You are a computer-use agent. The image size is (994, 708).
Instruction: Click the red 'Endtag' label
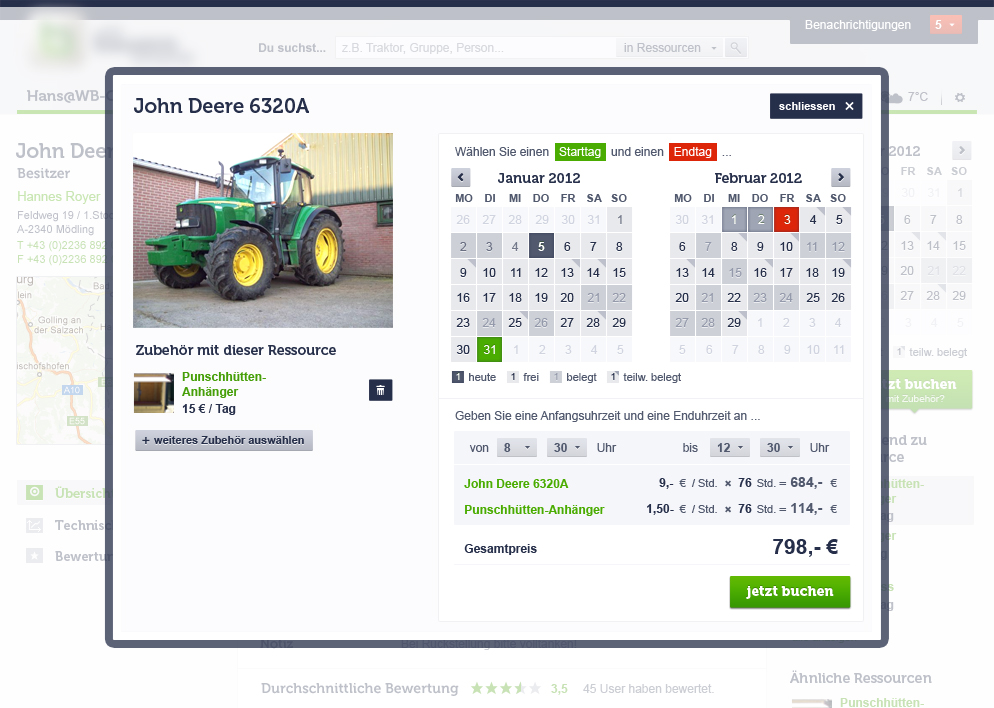[x=692, y=152]
